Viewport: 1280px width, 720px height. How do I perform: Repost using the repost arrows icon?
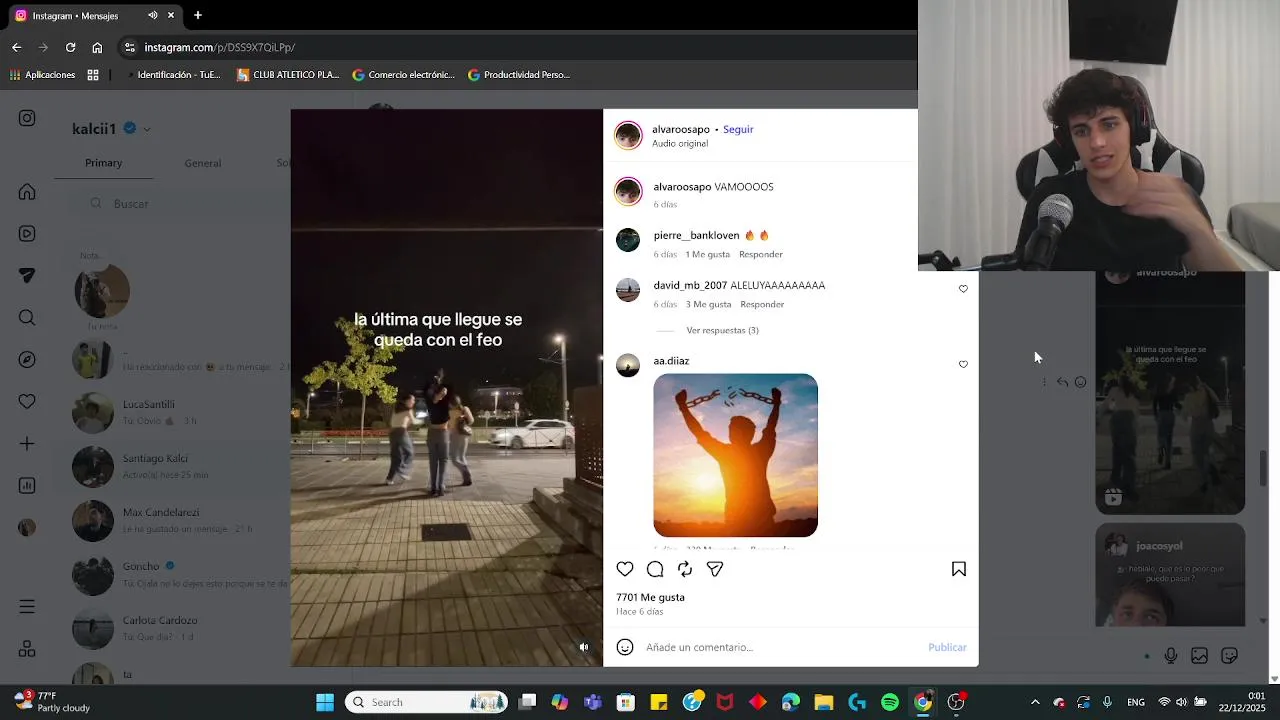(x=685, y=569)
